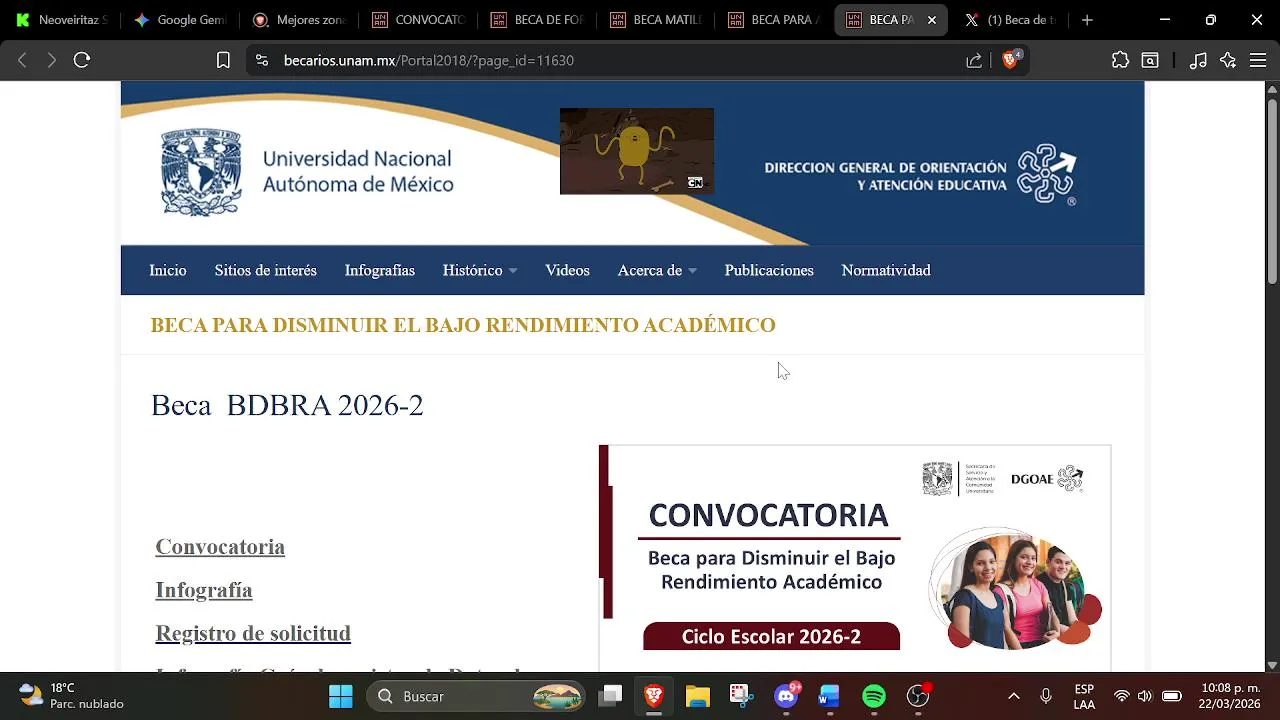Open Task View in the taskbar
Screen dimensions: 1280x720
pos(611,696)
